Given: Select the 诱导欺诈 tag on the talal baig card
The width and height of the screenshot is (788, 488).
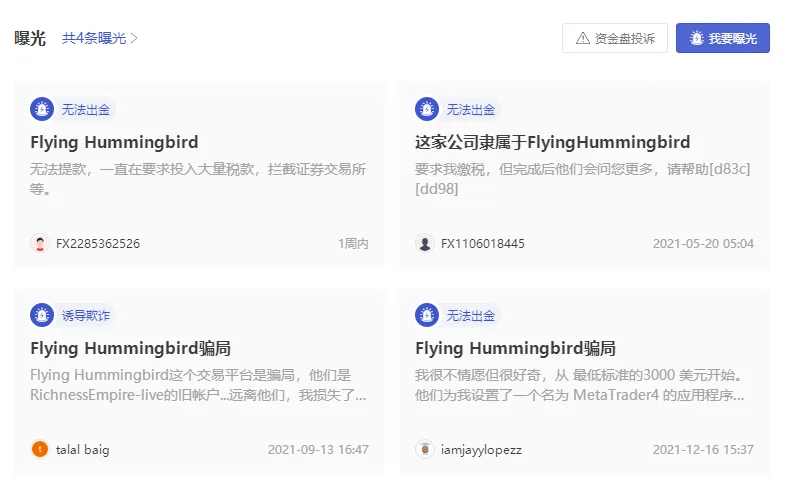Looking at the screenshot, I should tap(85, 316).
